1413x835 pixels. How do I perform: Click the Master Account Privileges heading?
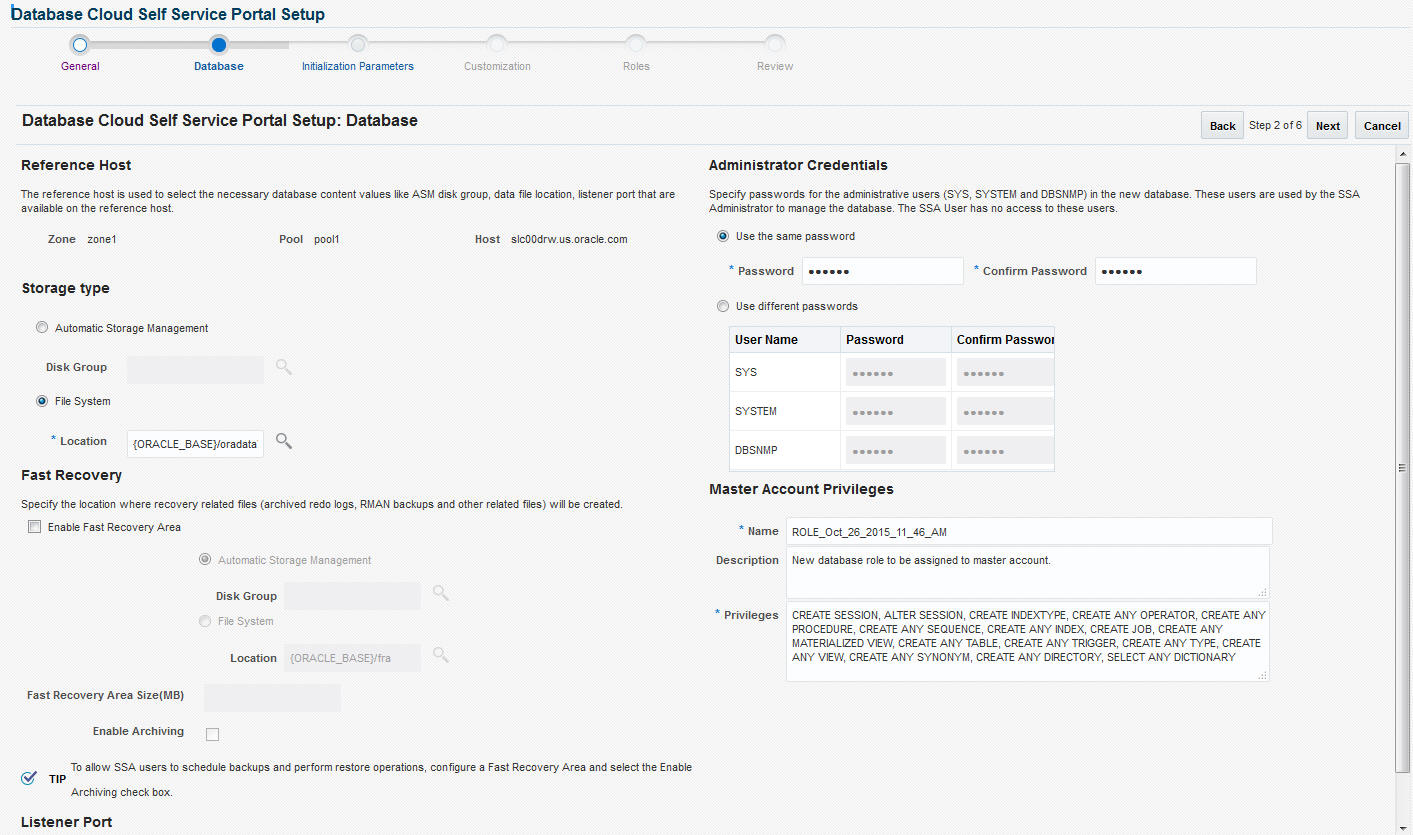[x=801, y=490]
